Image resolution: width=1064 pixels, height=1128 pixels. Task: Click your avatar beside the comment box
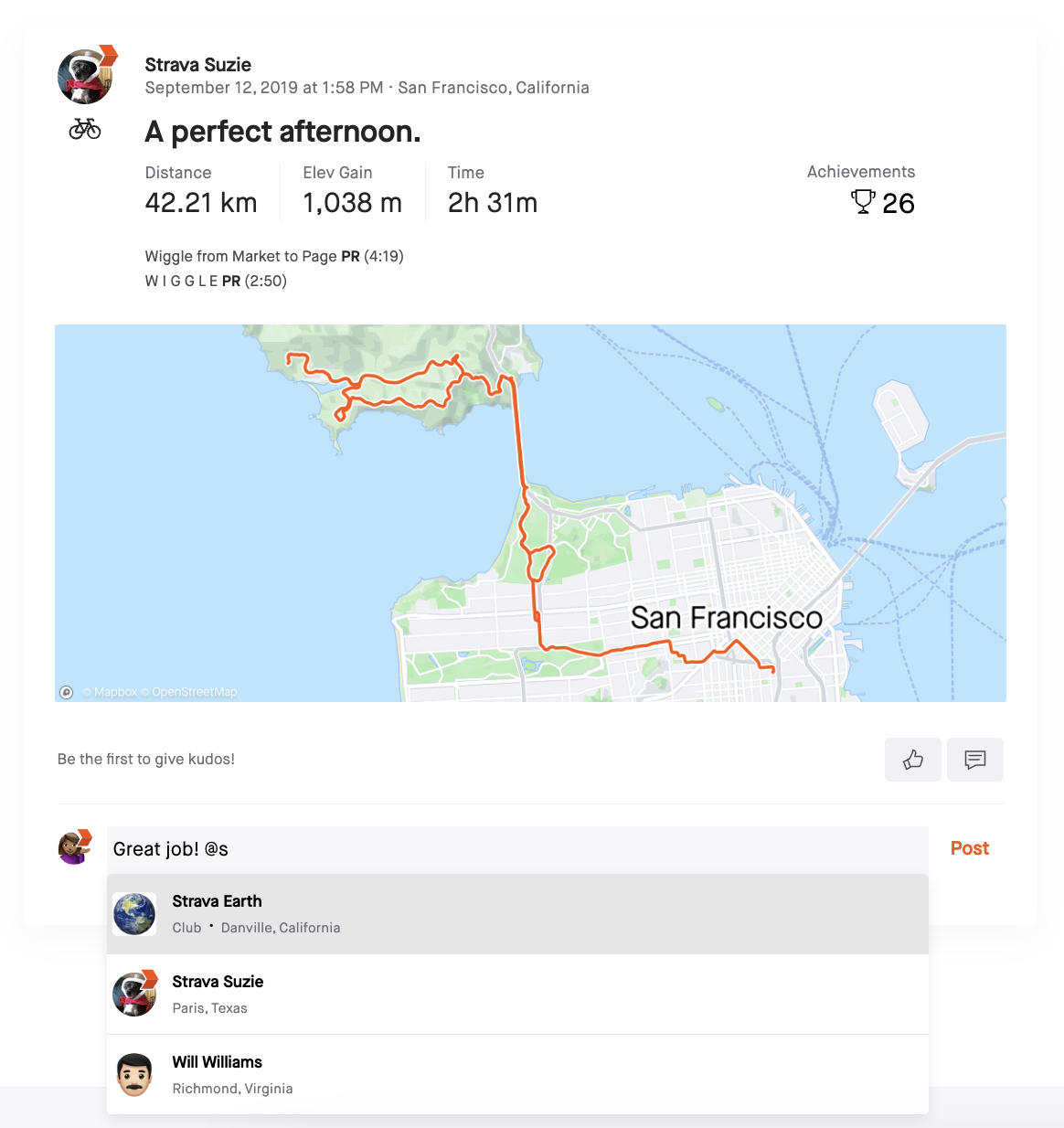pyautogui.click(x=75, y=847)
